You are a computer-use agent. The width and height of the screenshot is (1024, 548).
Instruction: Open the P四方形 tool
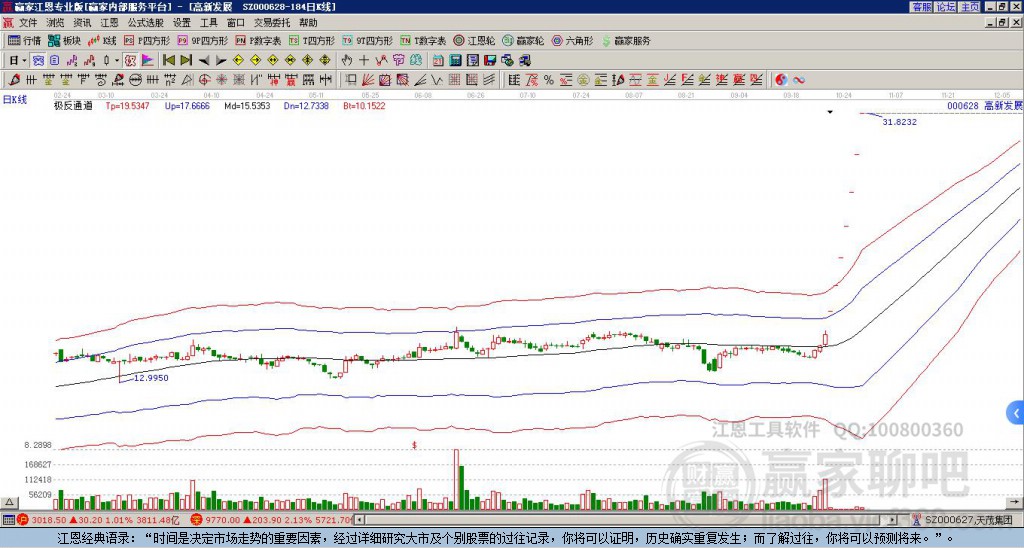148,40
